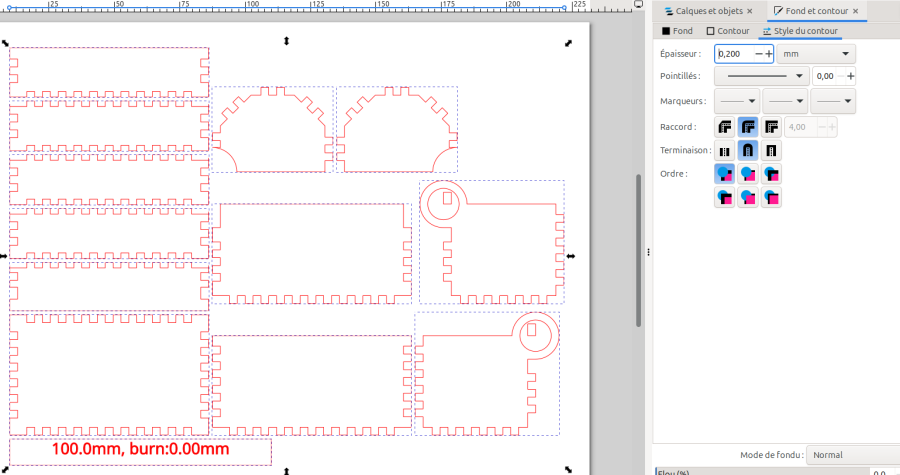Open the Mode de fondu Normal dropdown

(850, 455)
